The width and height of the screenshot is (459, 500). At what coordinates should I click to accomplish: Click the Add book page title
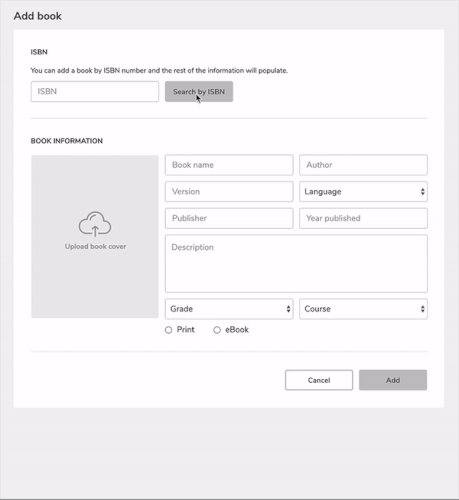coord(38,16)
